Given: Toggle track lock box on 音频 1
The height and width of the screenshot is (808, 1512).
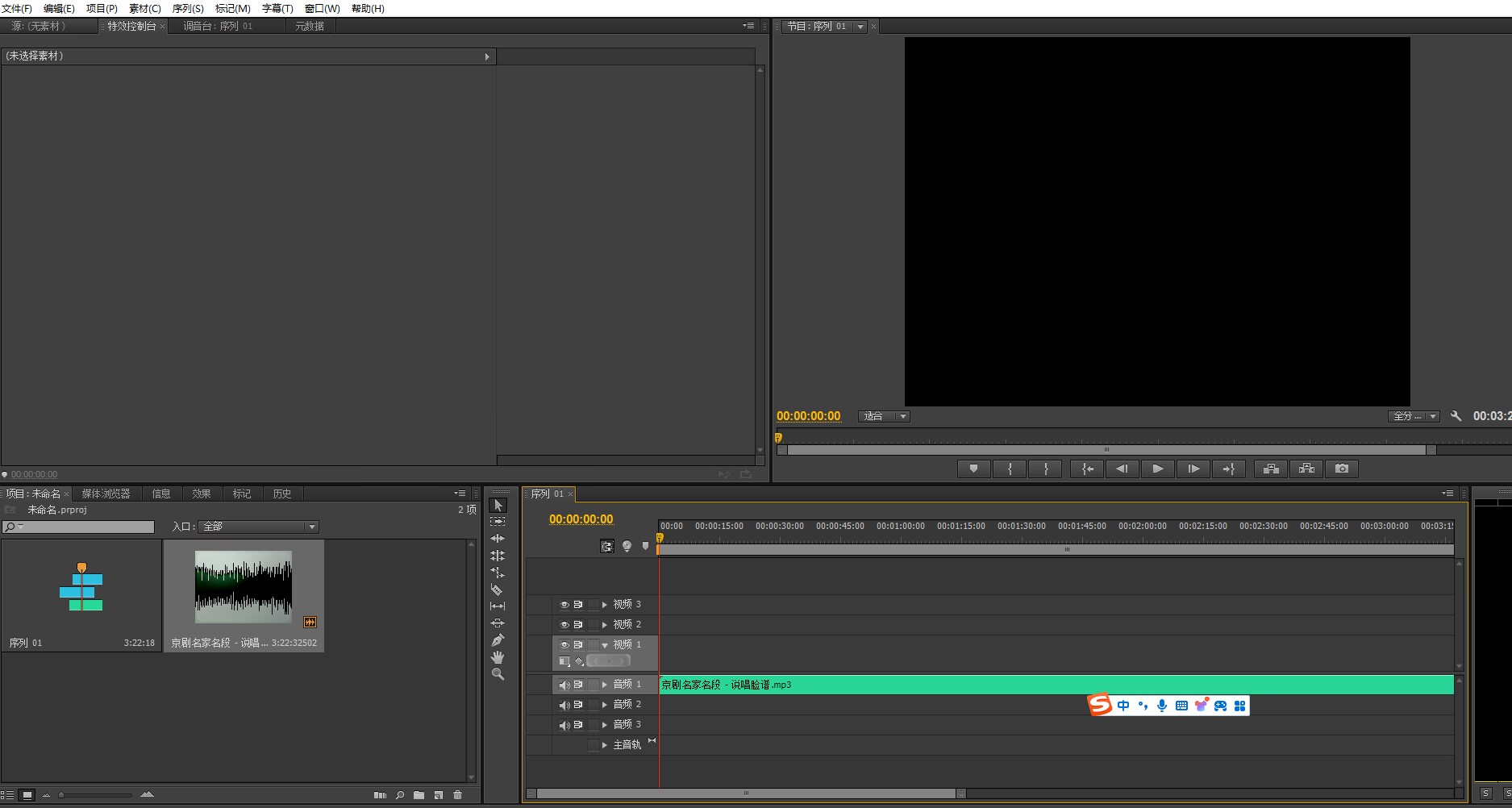Looking at the screenshot, I should [594, 685].
